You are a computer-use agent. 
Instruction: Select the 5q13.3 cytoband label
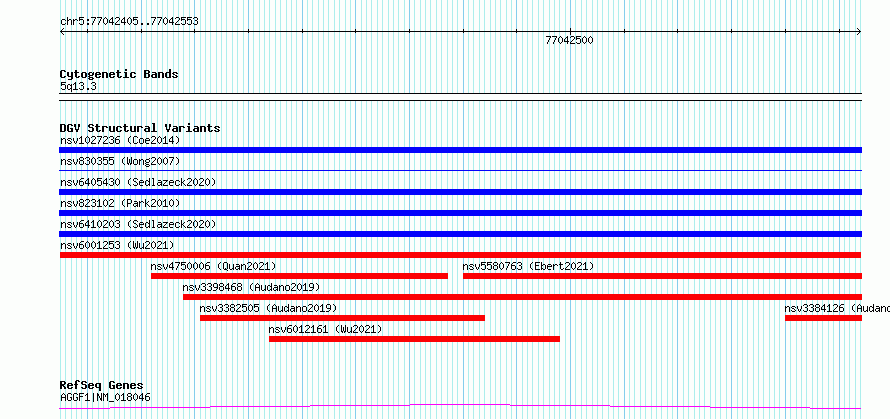click(78, 86)
